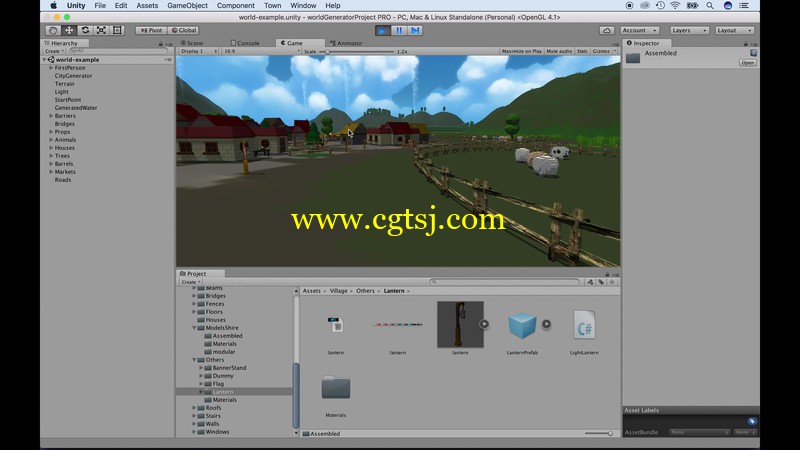The height and width of the screenshot is (450, 800).
Task: Select the lantern model thumbnail
Action: tap(460, 324)
